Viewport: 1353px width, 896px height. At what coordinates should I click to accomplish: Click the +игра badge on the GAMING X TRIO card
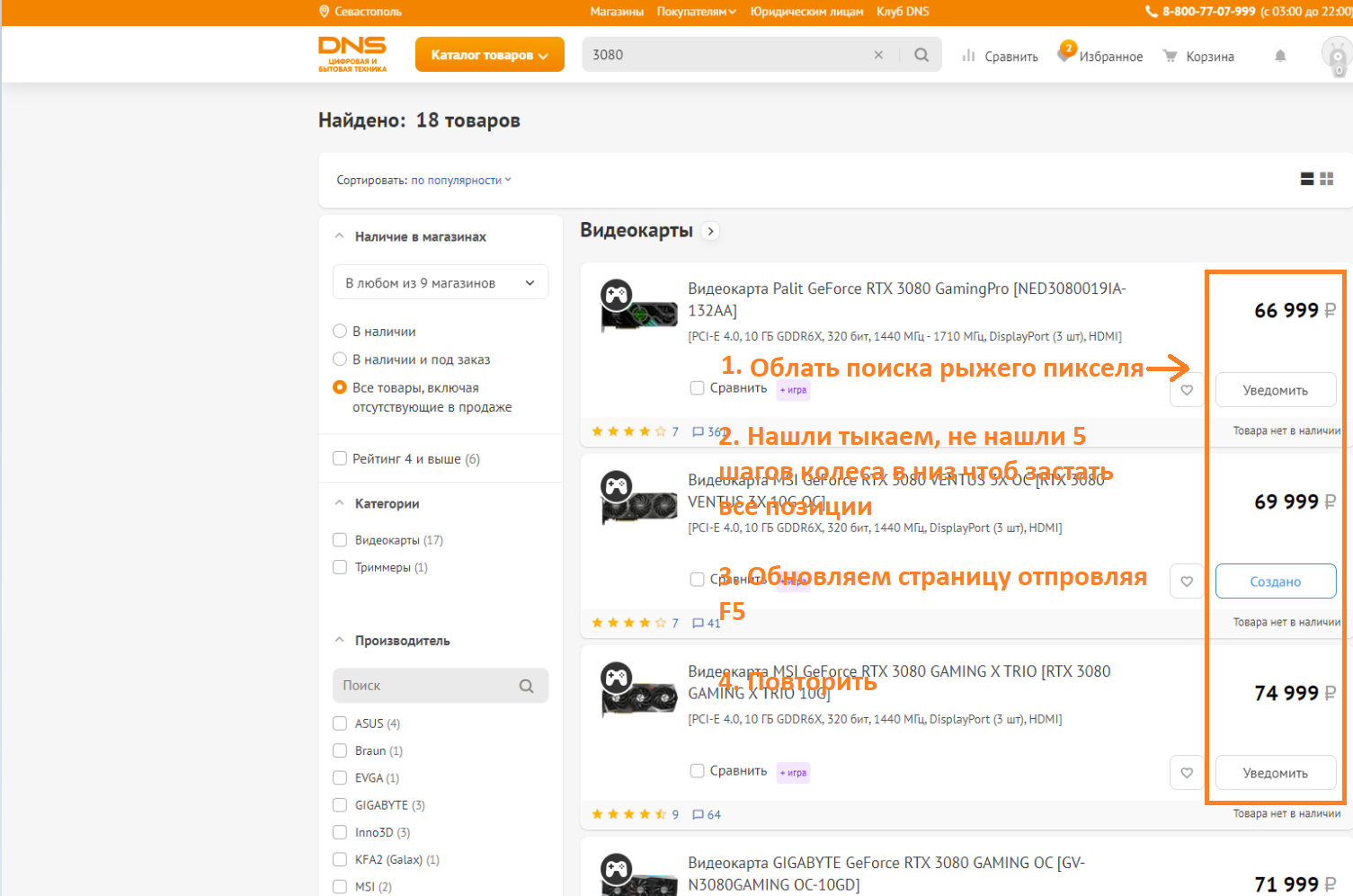(x=794, y=773)
